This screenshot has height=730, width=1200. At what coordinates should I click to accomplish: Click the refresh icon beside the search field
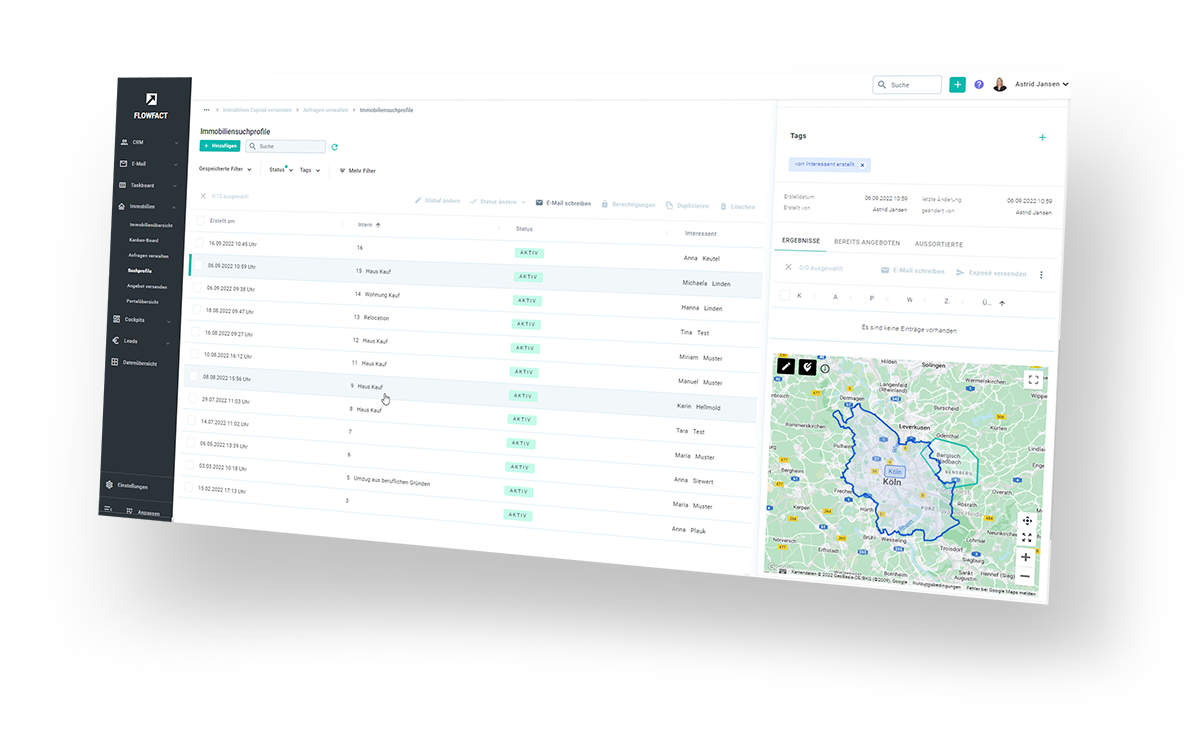pyautogui.click(x=334, y=147)
